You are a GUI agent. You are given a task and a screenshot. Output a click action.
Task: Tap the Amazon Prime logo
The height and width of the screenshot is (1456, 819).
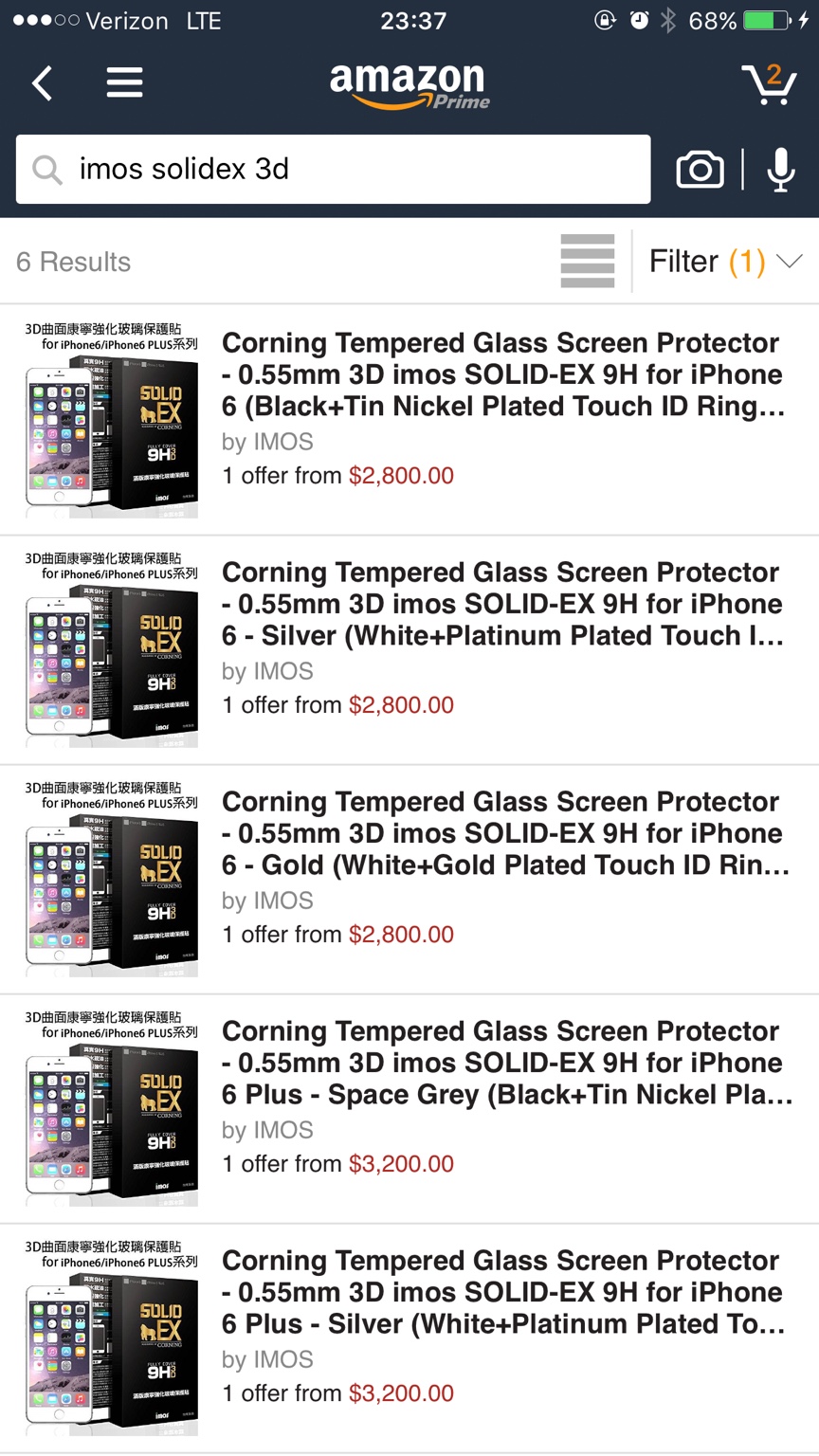409,85
